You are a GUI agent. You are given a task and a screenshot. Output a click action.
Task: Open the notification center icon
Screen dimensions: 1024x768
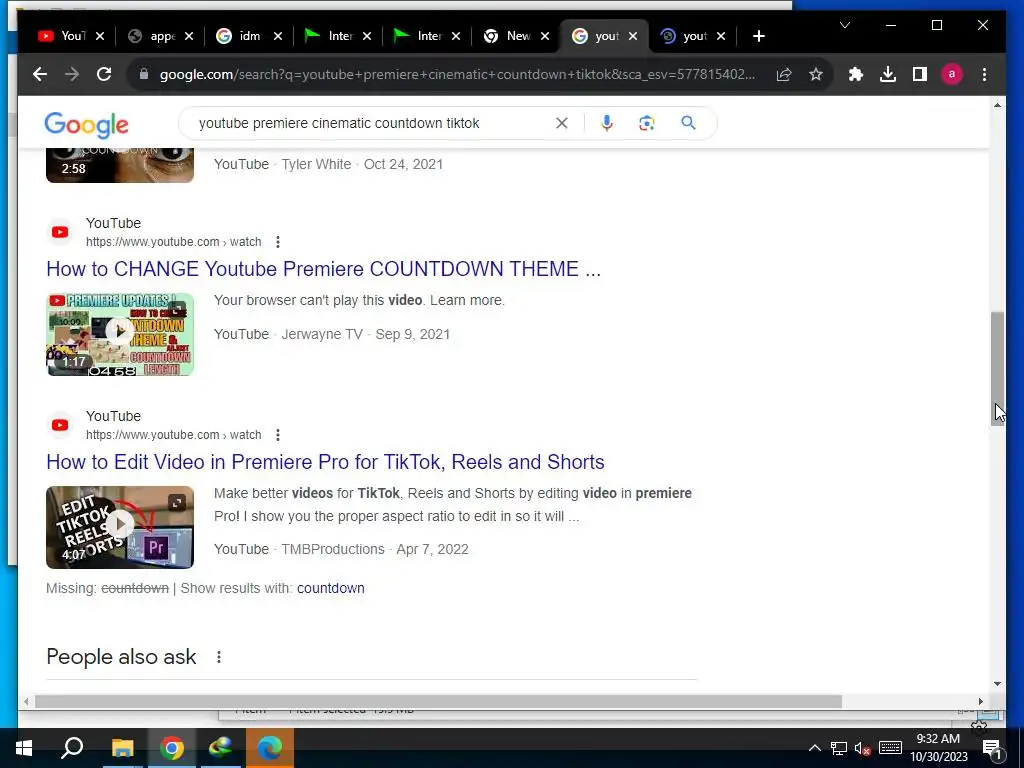pos(993,748)
